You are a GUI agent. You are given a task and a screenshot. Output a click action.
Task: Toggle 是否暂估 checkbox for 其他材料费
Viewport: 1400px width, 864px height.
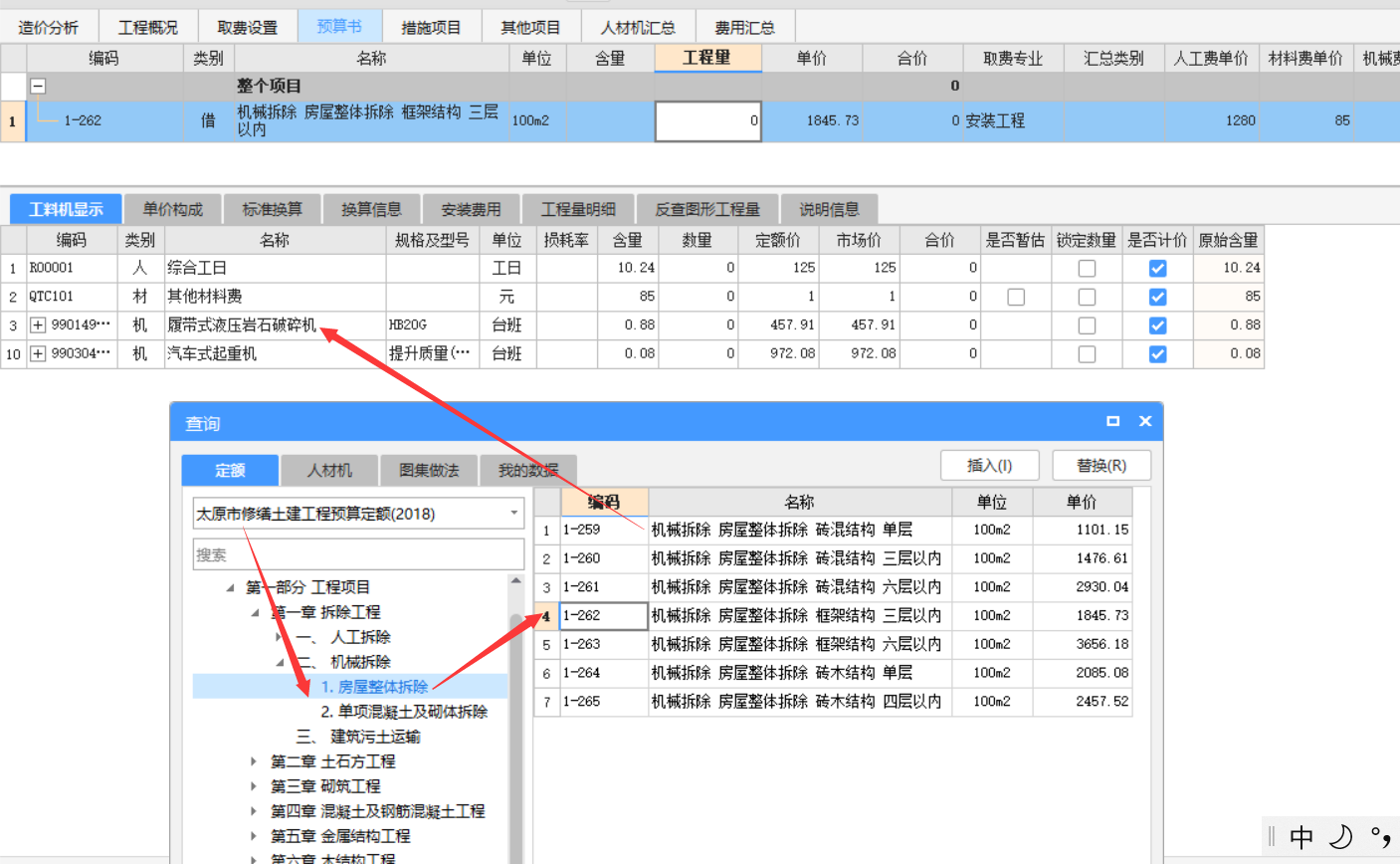click(x=1016, y=297)
